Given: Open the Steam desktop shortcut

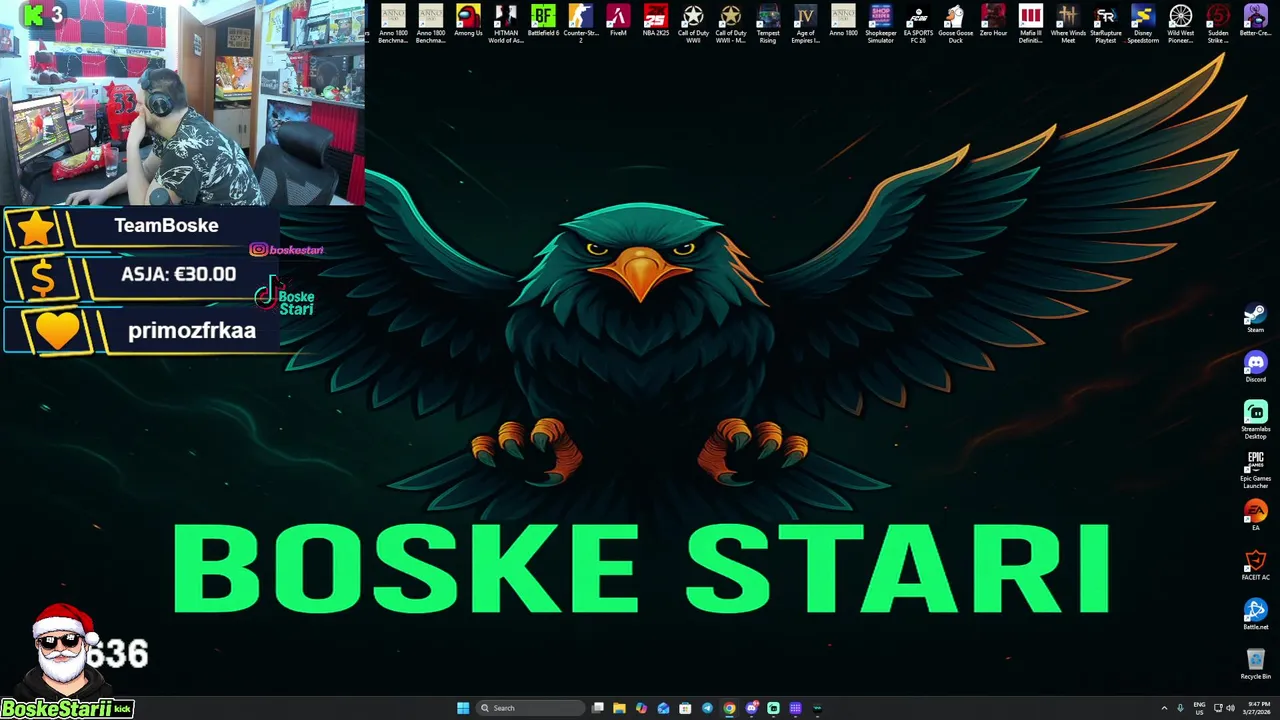Looking at the screenshot, I should pos(1255,319).
